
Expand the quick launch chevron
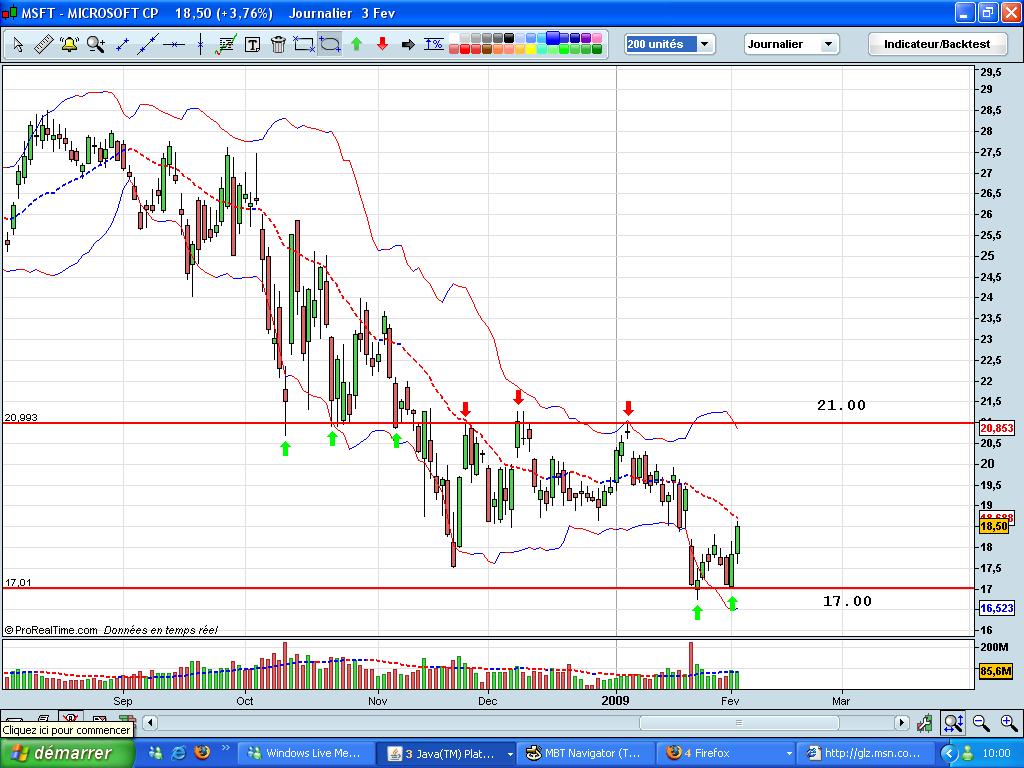pyautogui.click(x=225, y=748)
